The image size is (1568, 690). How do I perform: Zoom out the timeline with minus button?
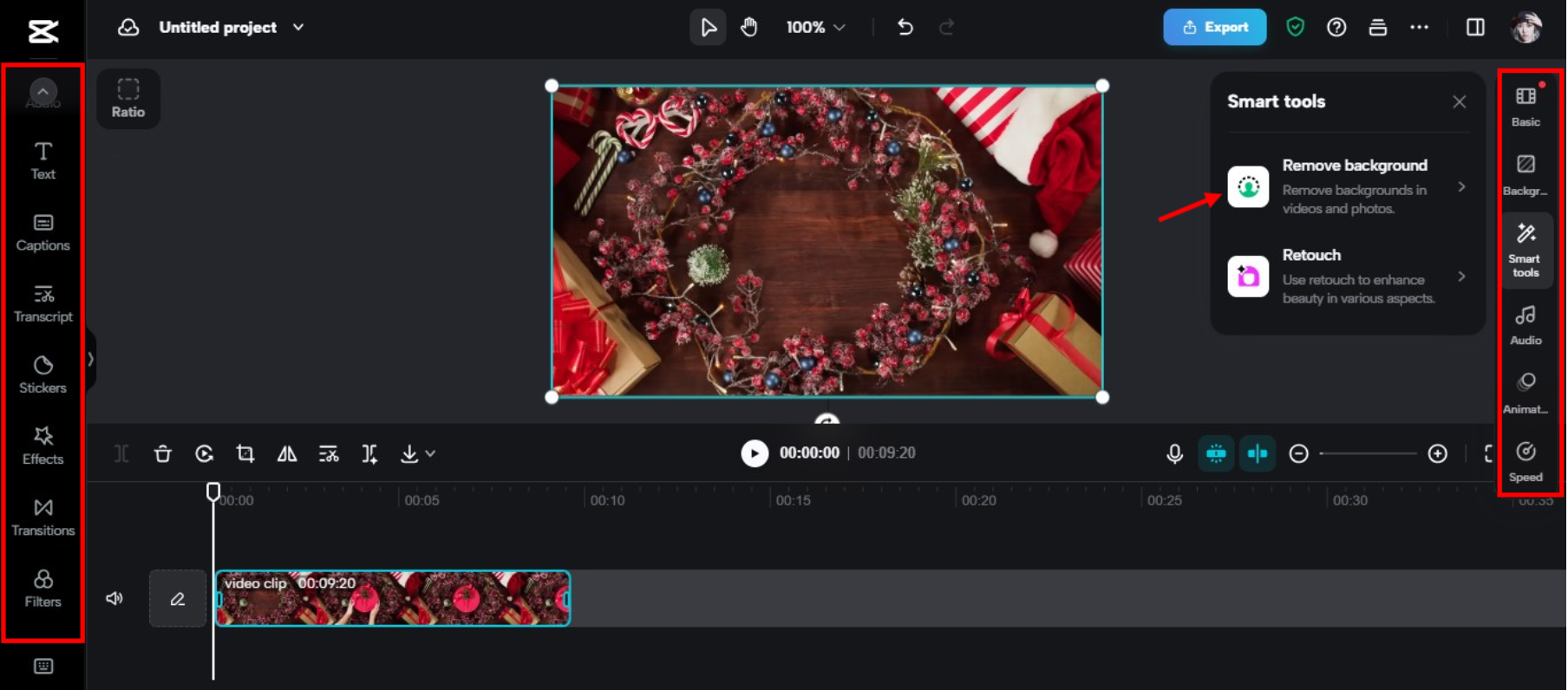[1298, 453]
